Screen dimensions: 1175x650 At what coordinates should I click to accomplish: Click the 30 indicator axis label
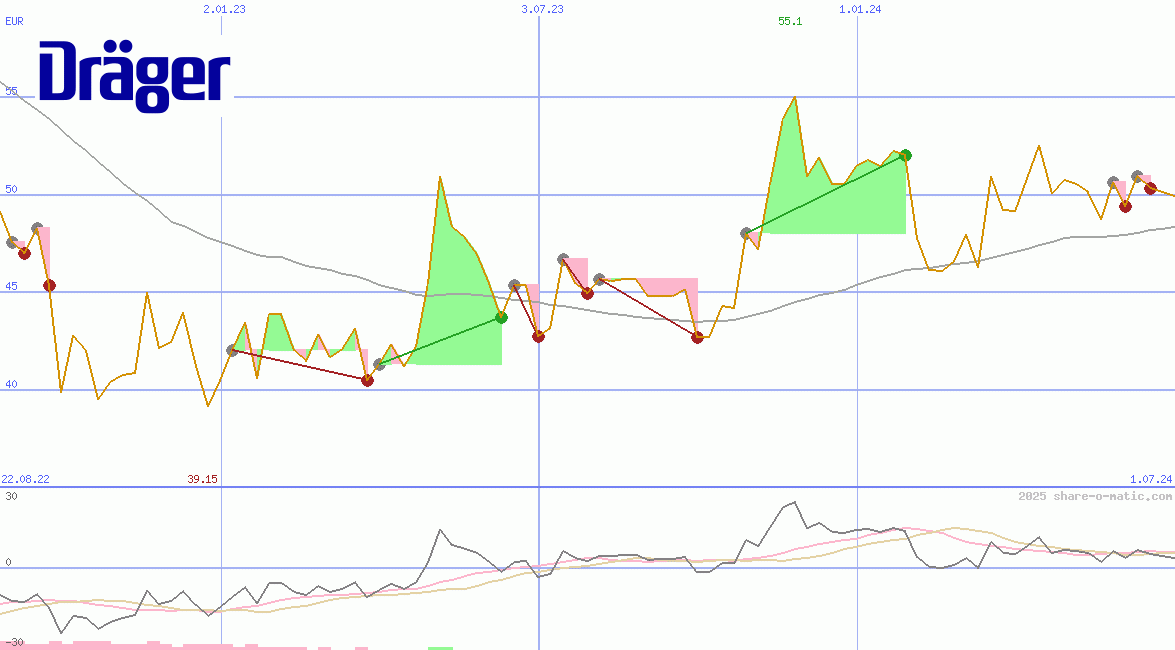11,496
